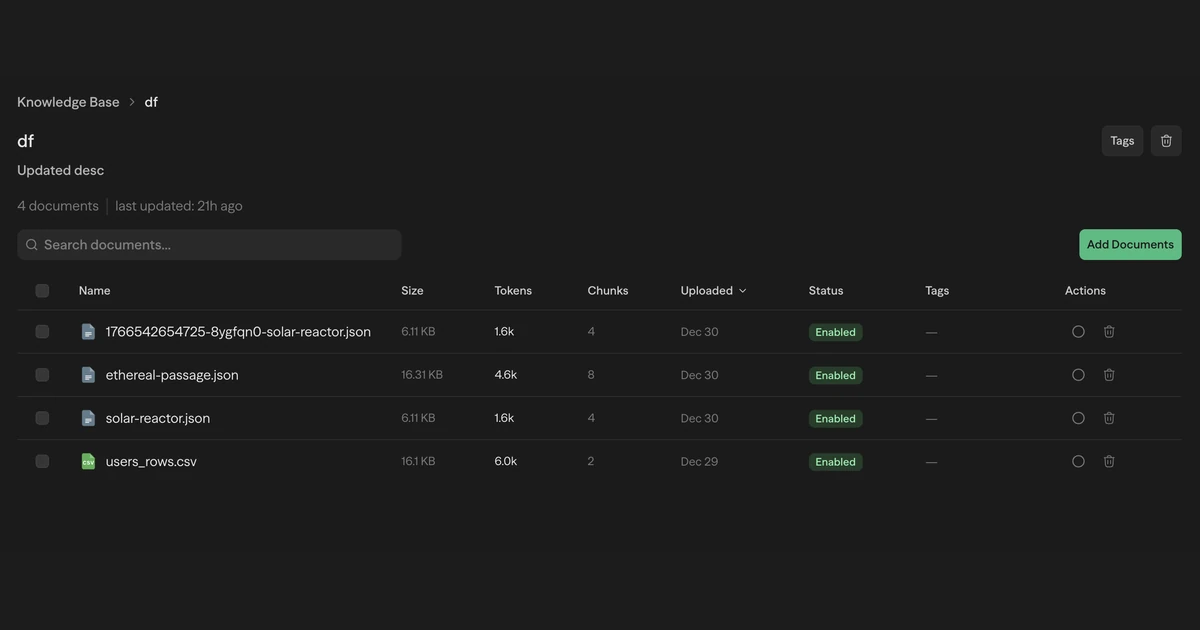
Task: Click the 4 documents count text
Action: (58, 206)
